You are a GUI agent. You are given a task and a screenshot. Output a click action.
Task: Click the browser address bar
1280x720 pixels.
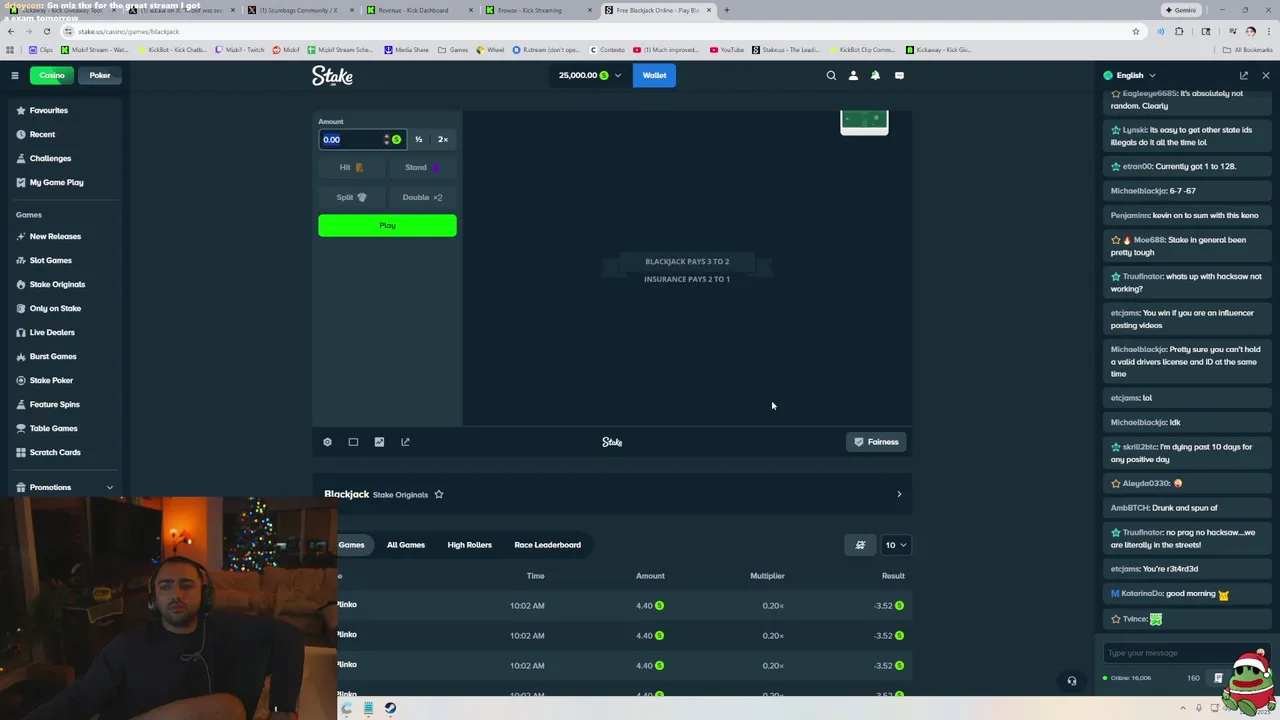[x=600, y=31]
